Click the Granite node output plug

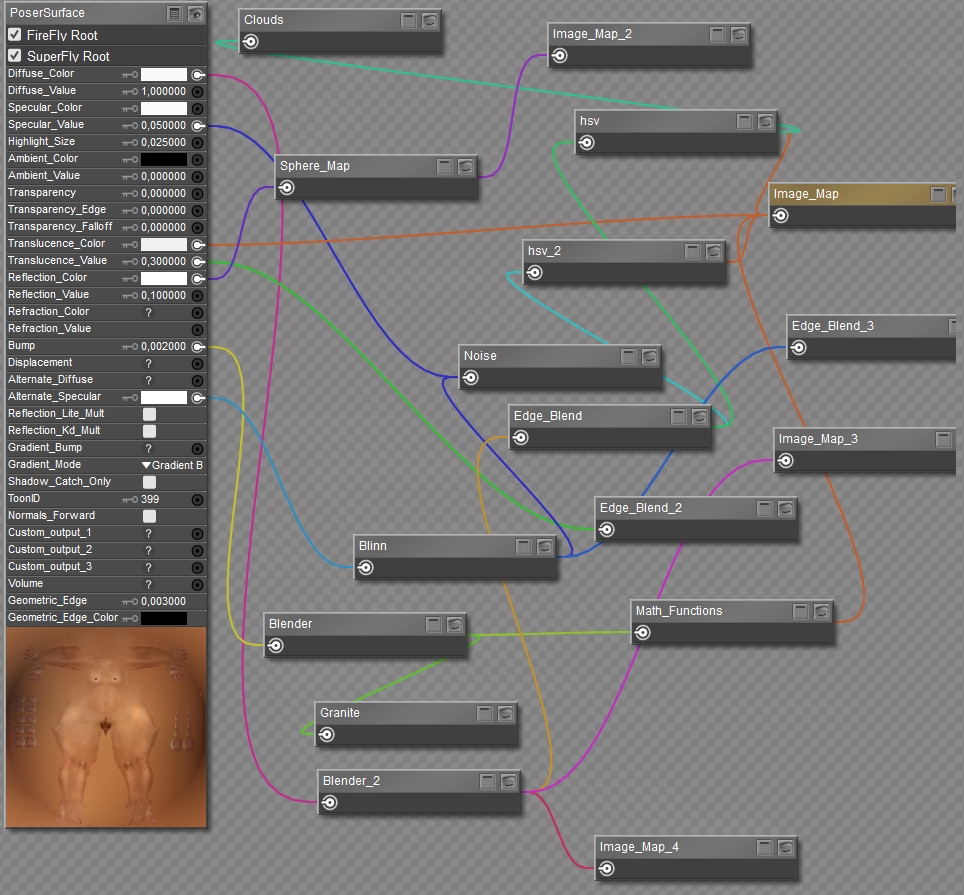pos(326,735)
